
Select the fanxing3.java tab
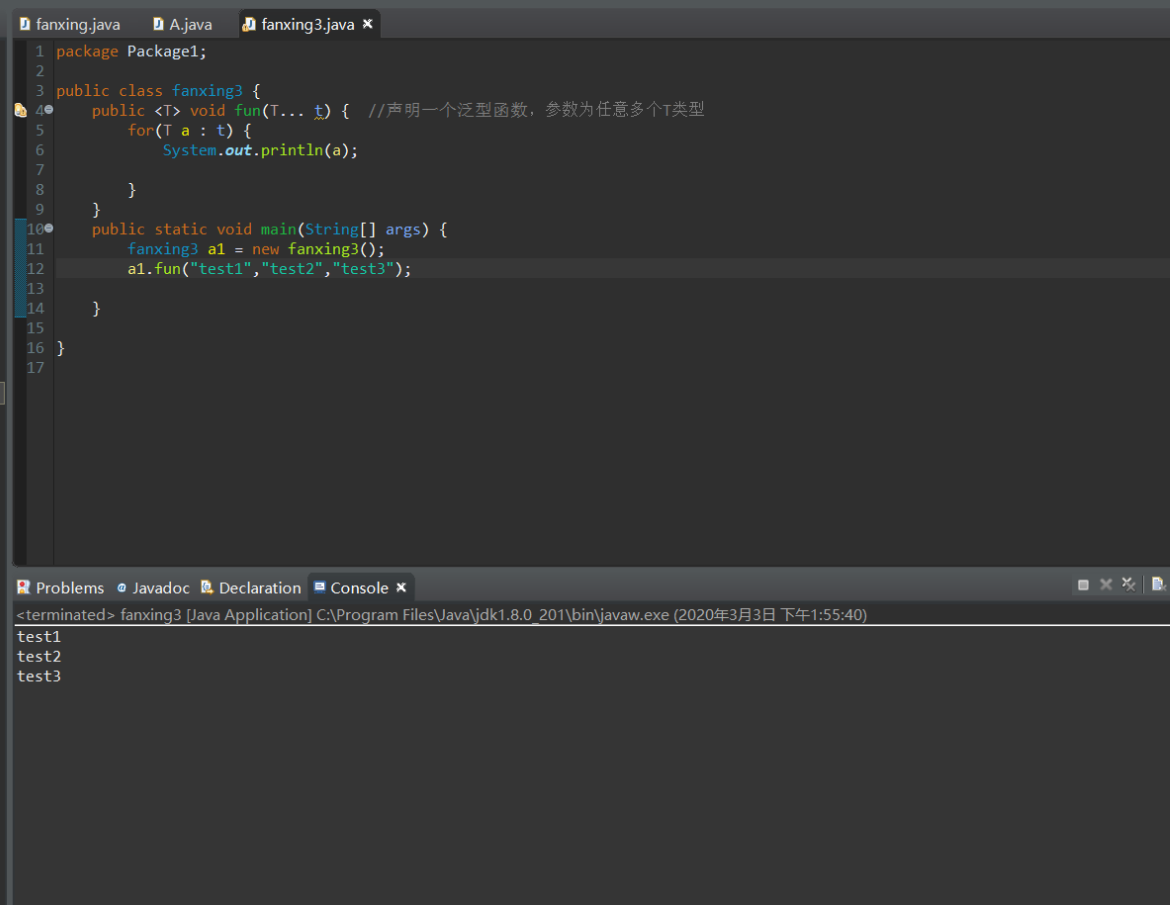(x=307, y=24)
